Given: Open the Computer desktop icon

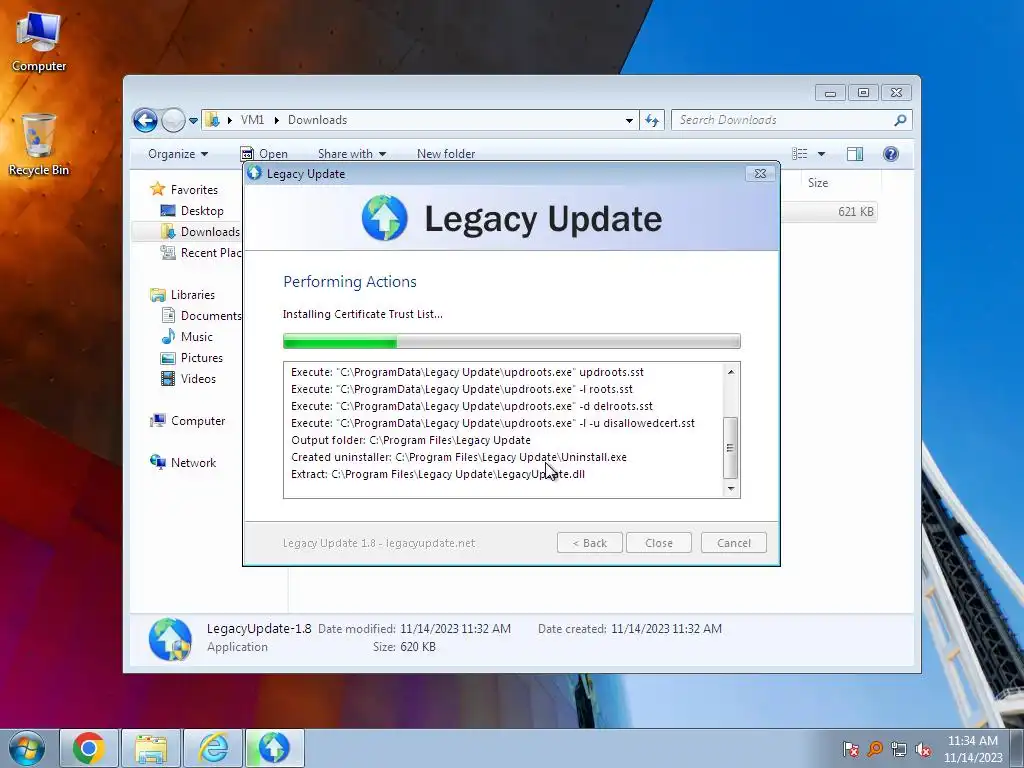Looking at the screenshot, I should pyautogui.click(x=39, y=41).
